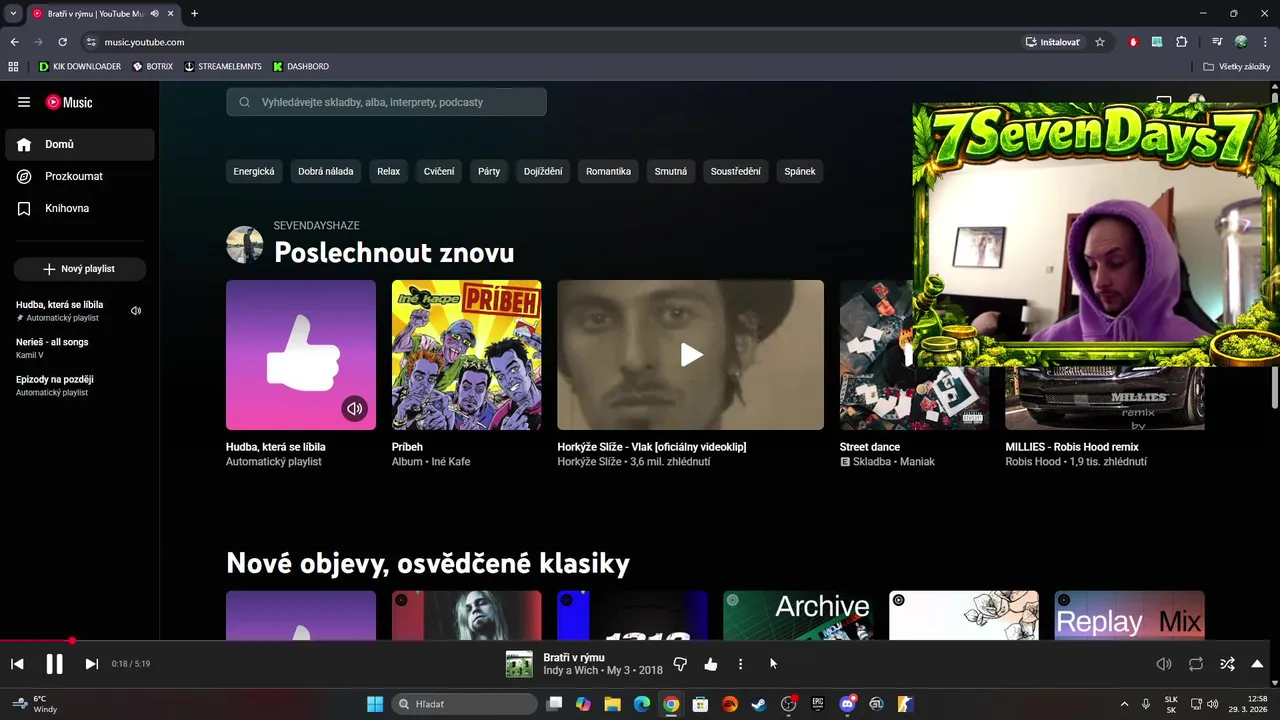1280x720 pixels.
Task: Pause the current song
Action: point(54,664)
